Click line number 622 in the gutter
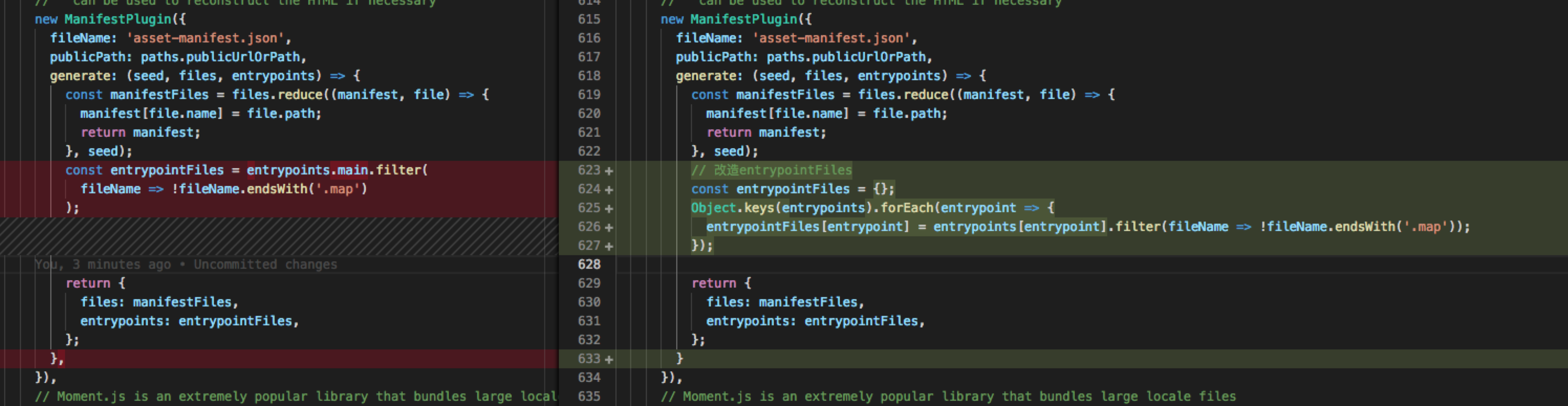This screenshot has height=406, width=1568. (x=589, y=151)
